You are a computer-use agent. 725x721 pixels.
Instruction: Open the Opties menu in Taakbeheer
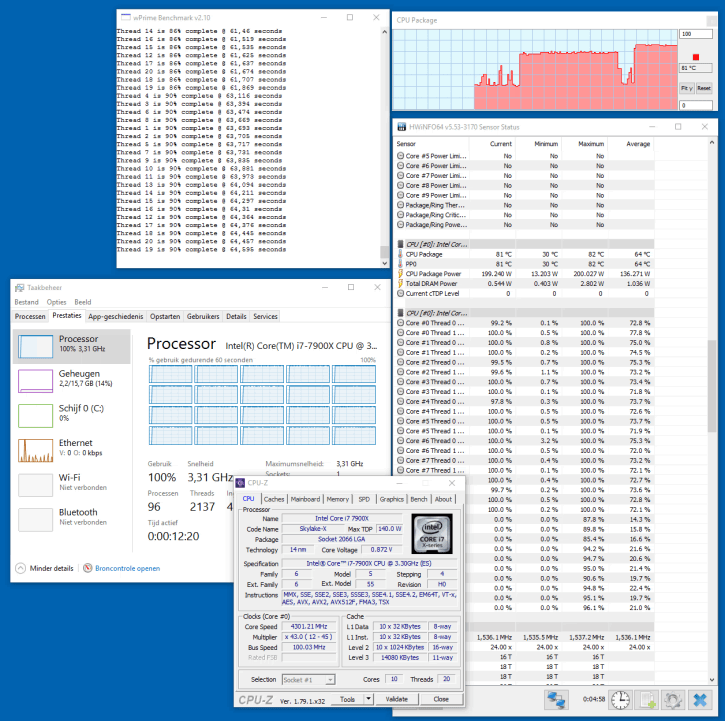(55, 301)
